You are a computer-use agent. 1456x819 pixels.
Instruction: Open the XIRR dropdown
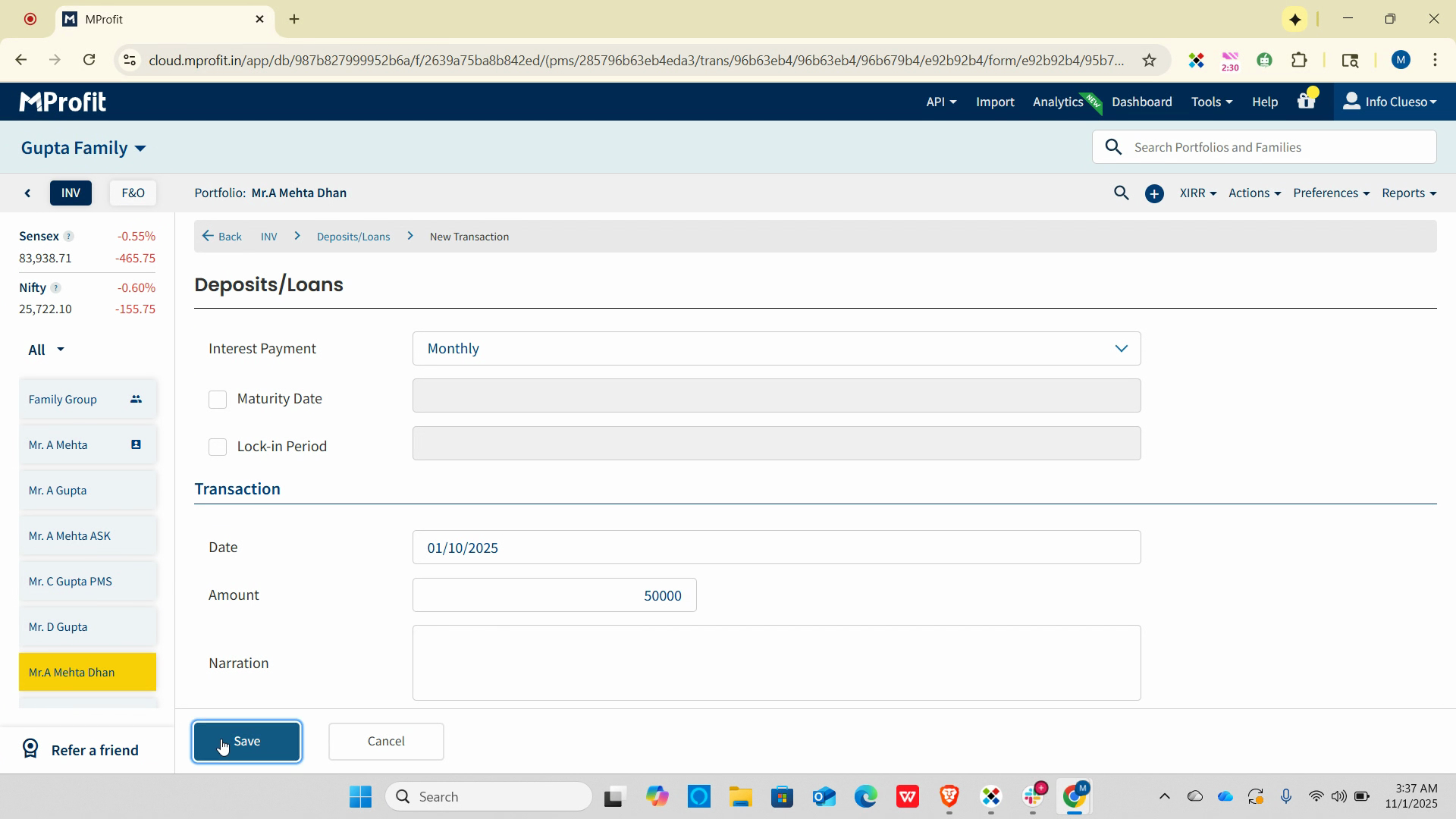tap(1197, 193)
